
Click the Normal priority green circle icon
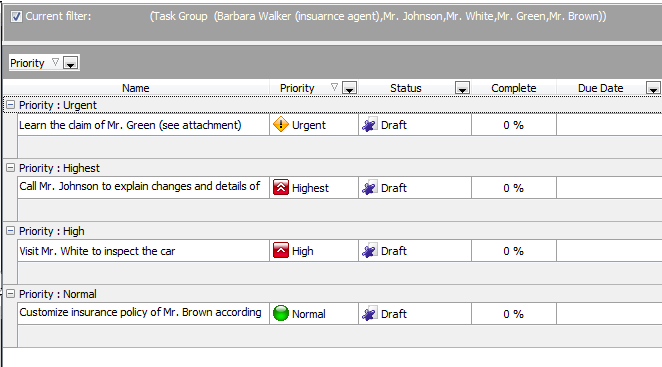[x=281, y=313]
